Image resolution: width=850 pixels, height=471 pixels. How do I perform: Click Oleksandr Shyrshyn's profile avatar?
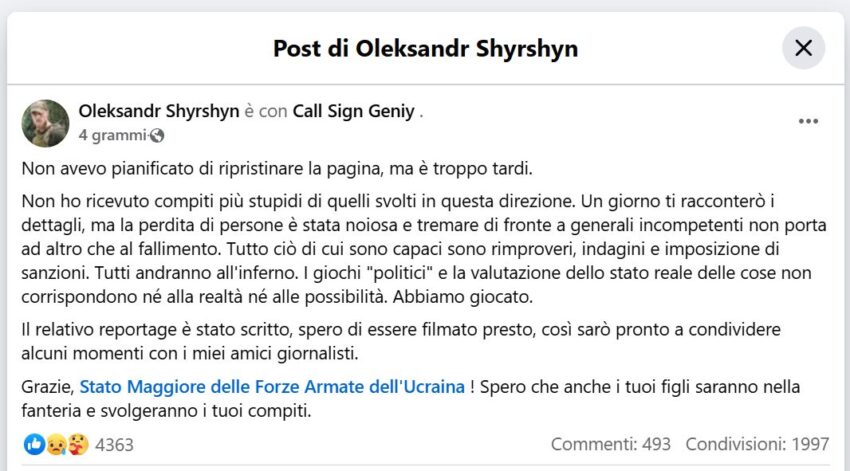(x=46, y=123)
